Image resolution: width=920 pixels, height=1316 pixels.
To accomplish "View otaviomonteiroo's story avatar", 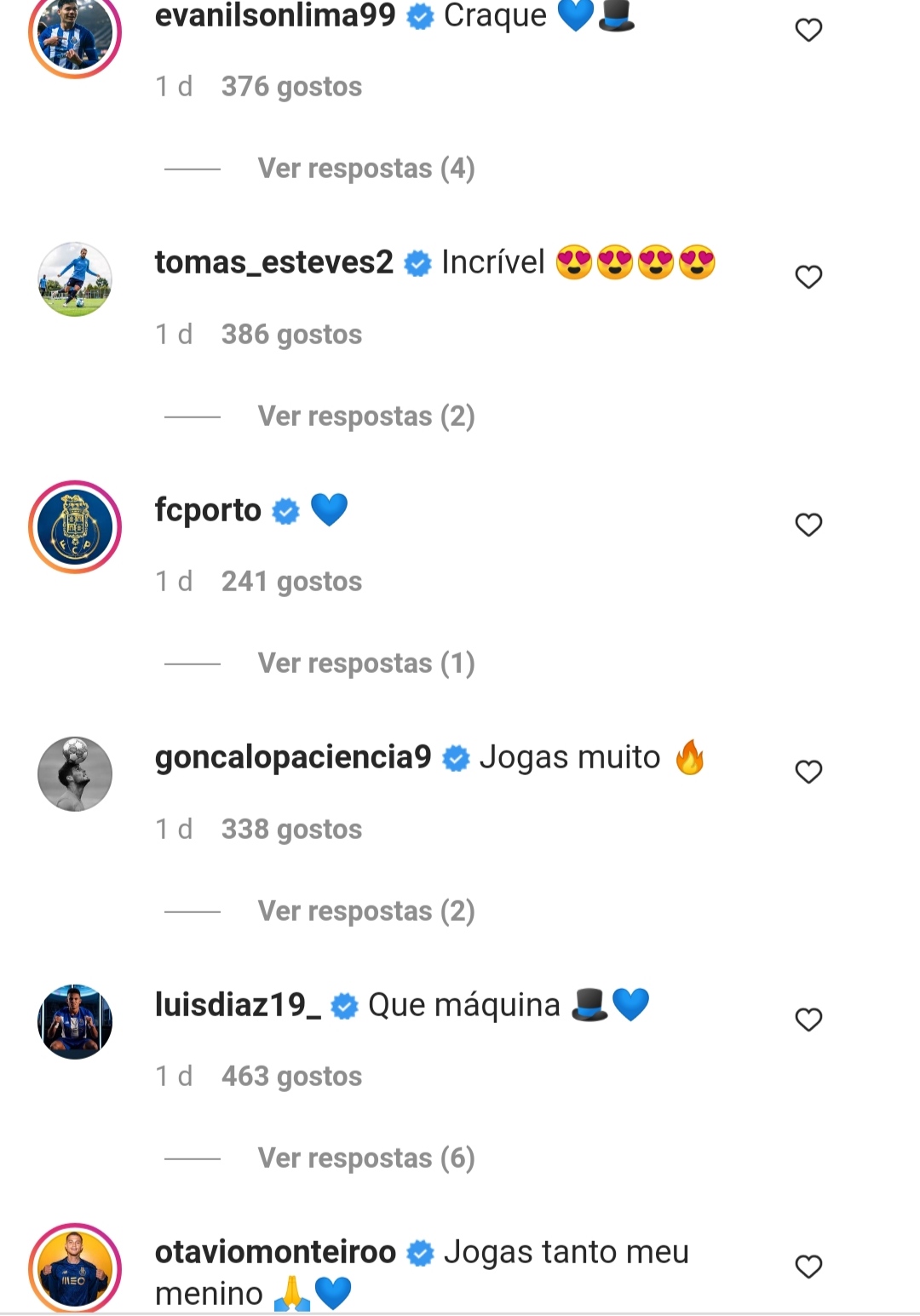I will [75, 1268].
